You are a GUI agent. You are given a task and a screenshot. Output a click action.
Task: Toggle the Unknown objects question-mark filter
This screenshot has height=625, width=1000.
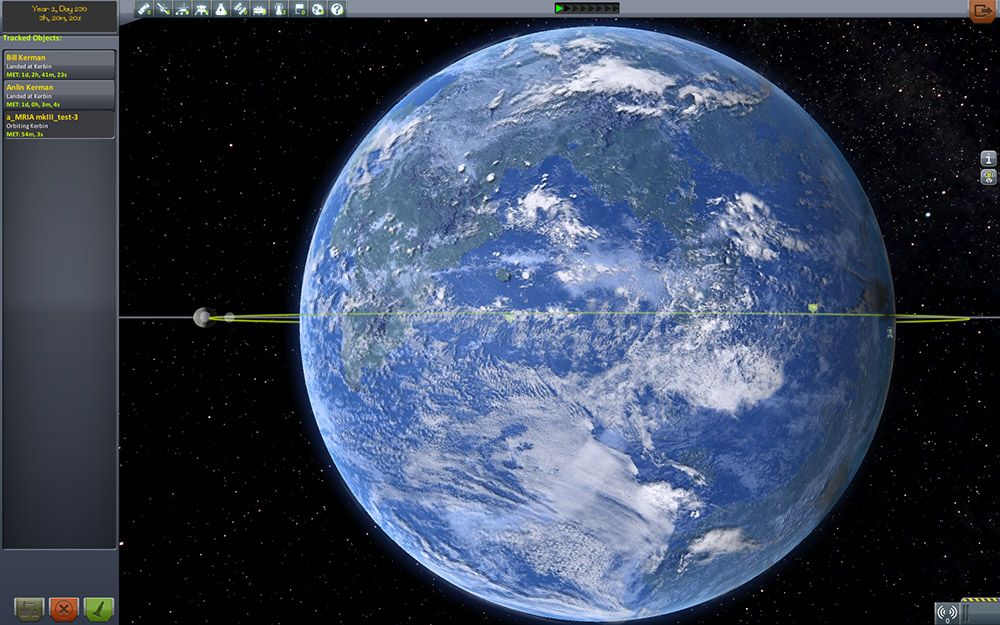pos(337,9)
